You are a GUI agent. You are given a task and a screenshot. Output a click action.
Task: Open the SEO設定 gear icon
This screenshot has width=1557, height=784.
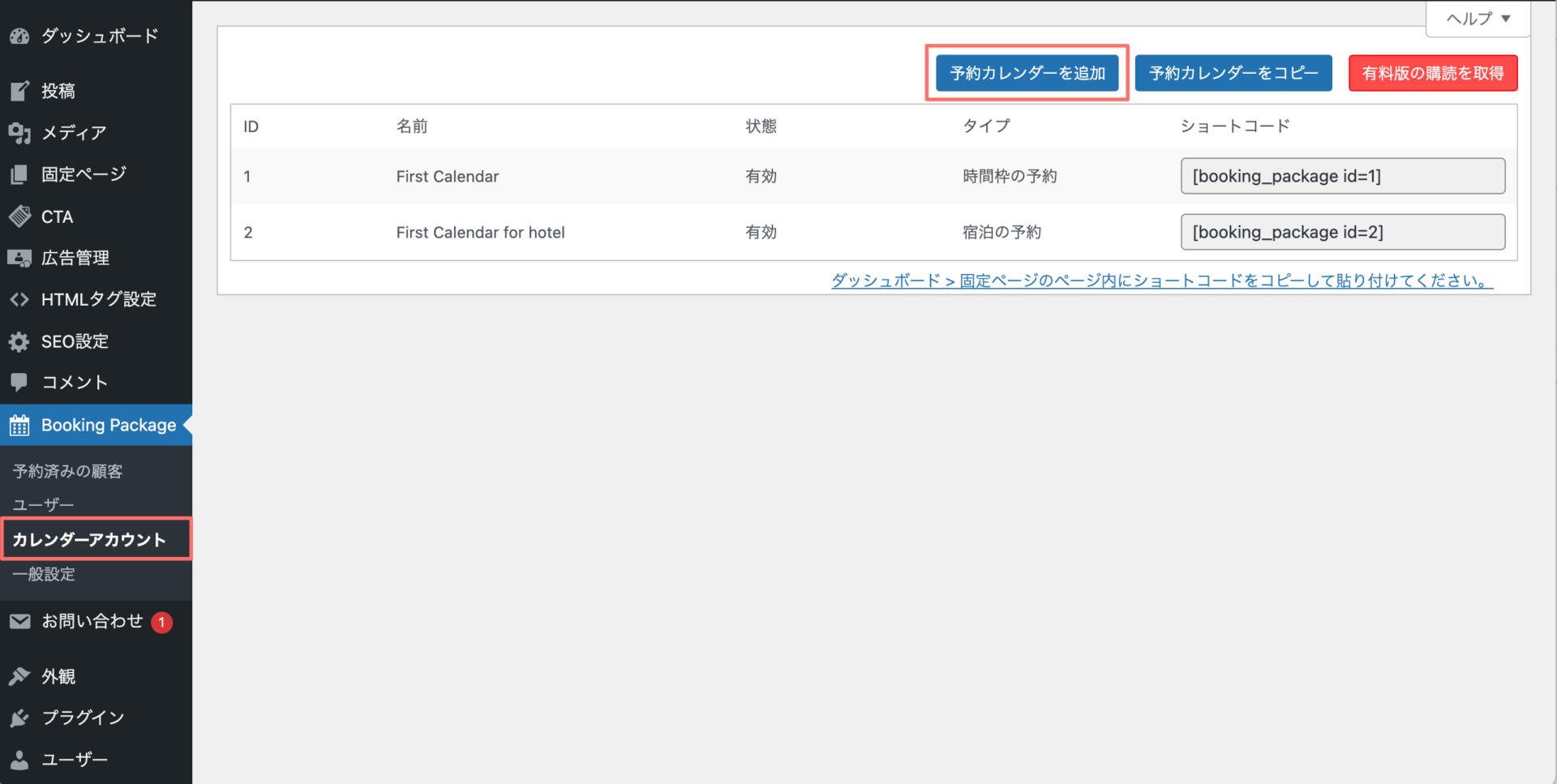tap(19, 341)
